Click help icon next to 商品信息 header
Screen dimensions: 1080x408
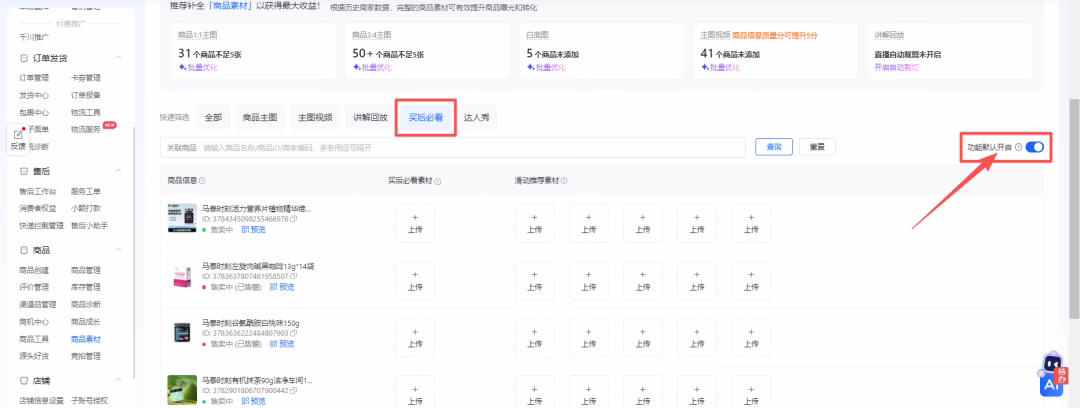pos(202,181)
